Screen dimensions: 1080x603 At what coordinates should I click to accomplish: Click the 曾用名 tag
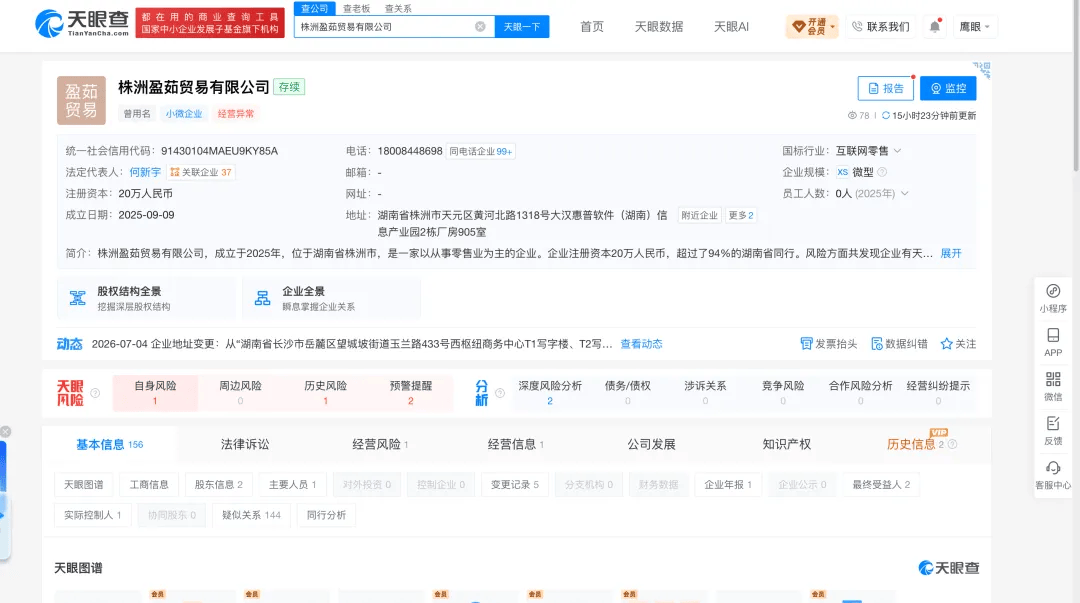click(x=137, y=114)
